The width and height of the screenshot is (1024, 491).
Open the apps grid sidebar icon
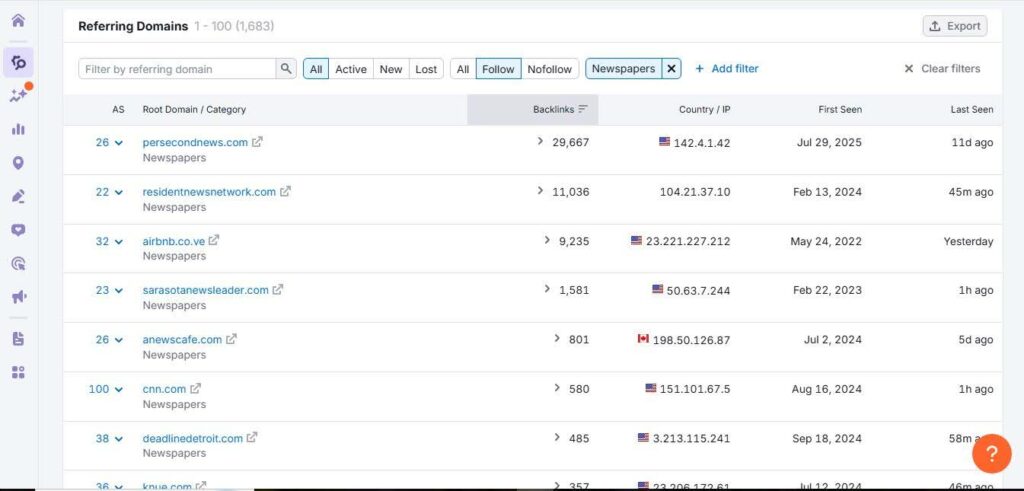pyautogui.click(x=18, y=372)
